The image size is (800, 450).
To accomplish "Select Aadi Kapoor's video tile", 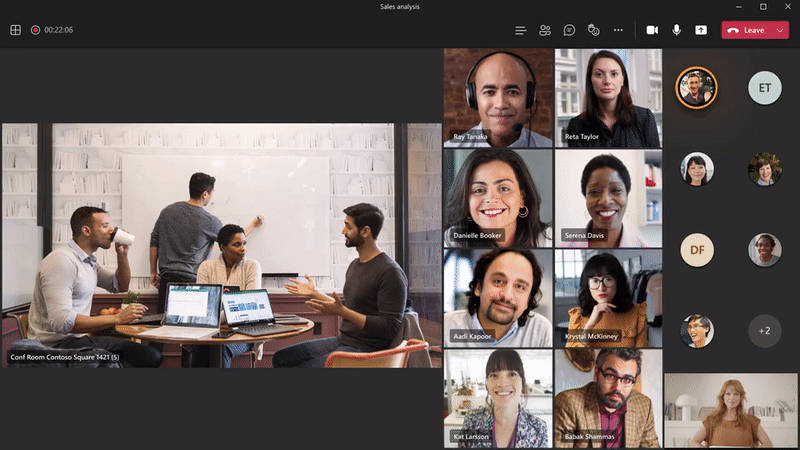I will tap(498, 298).
